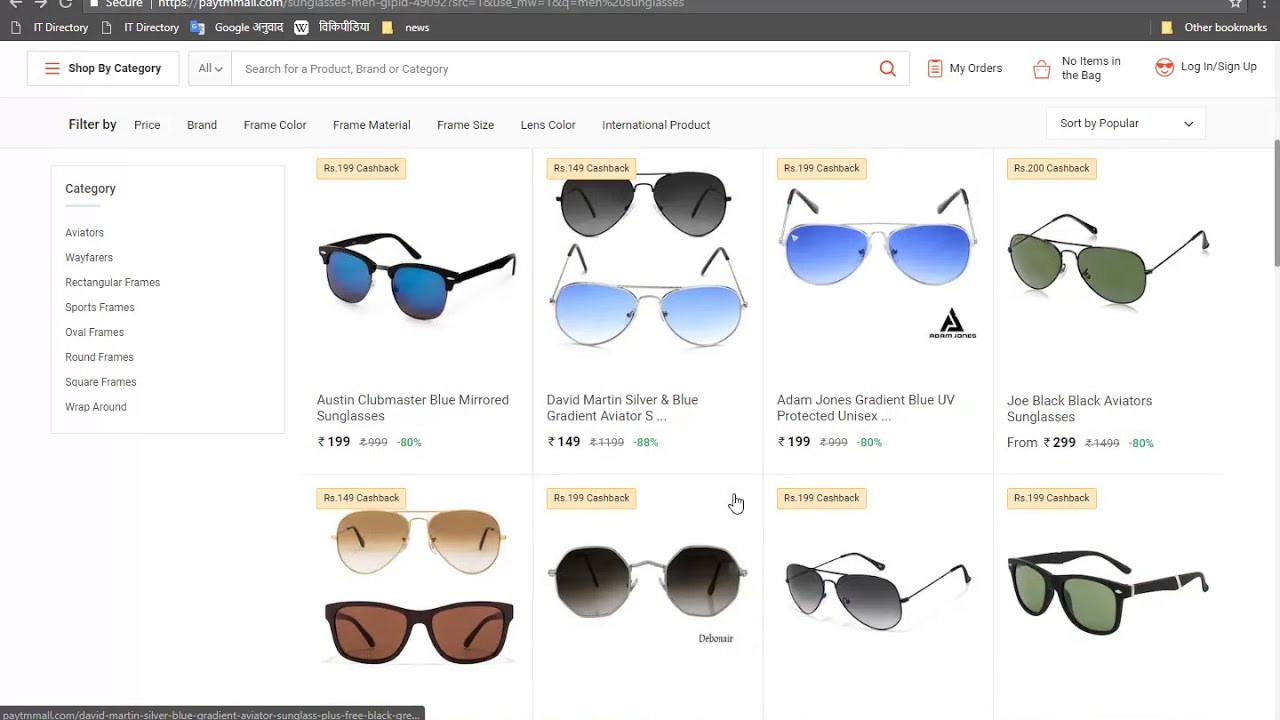
Task: Select the Square Frames category
Action: (x=100, y=382)
